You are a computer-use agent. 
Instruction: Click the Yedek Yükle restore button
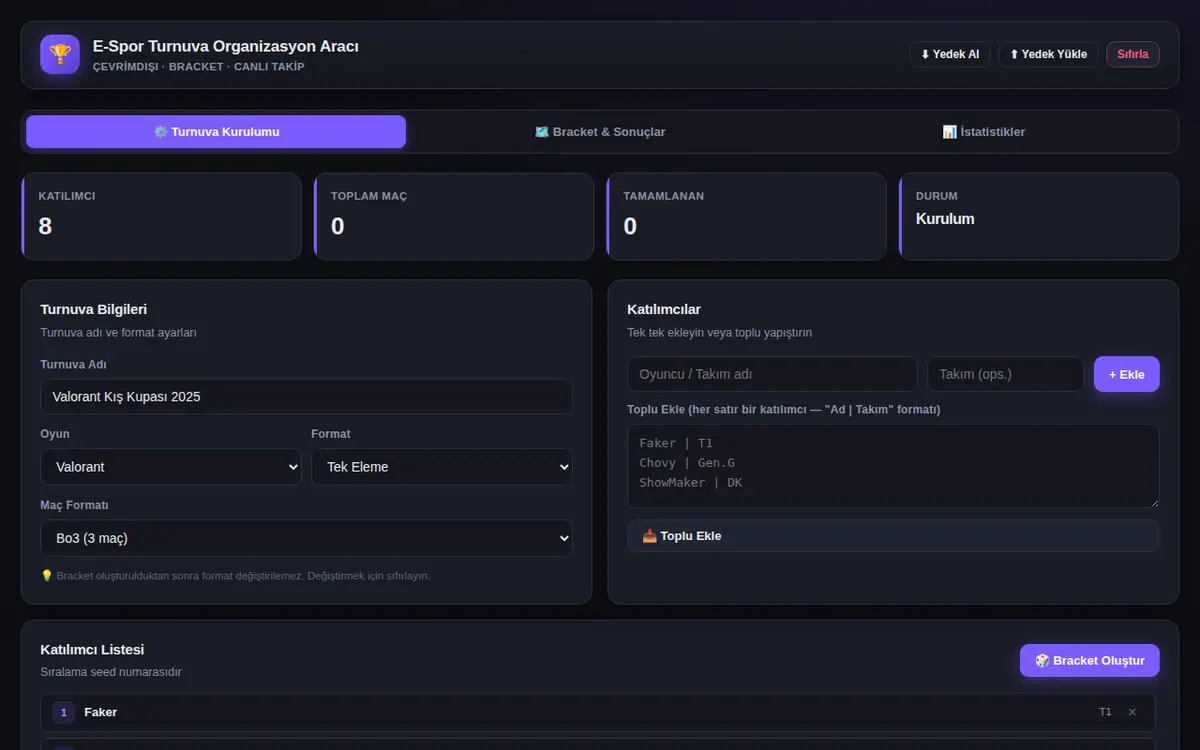pyautogui.click(x=1048, y=54)
